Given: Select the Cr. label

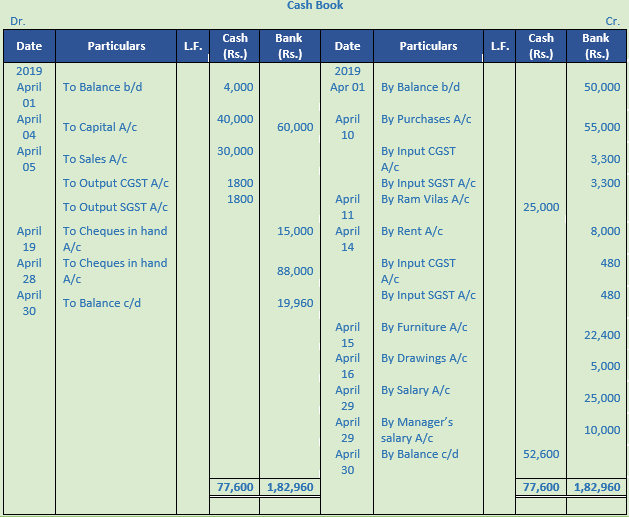Looking at the screenshot, I should click(613, 21).
